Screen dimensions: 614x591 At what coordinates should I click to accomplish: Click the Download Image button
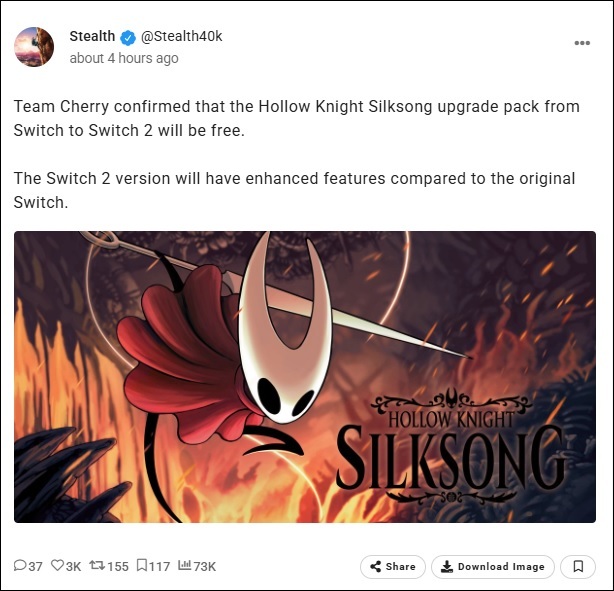pyautogui.click(x=493, y=566)
